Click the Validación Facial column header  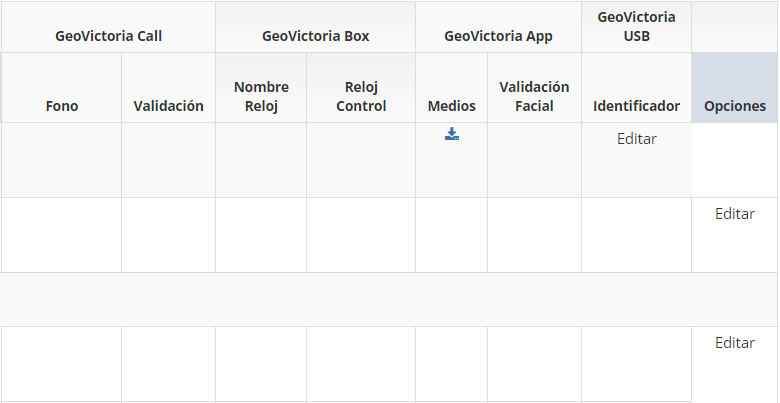click(534, 96)
